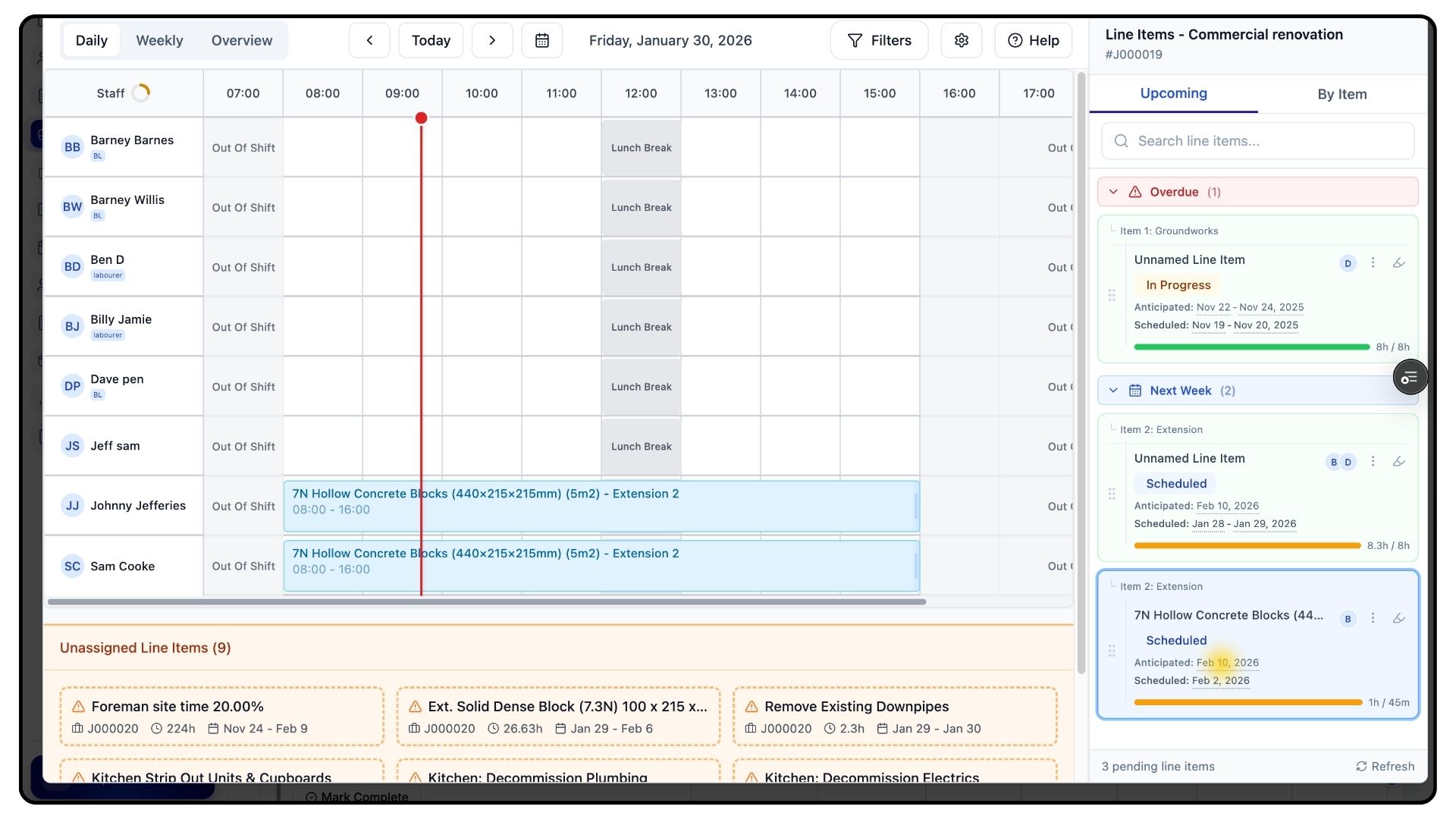The height and width of the screenshot is (819, 1456).
Task: Switch to the Overview view
Action: [x=241, y=40]
